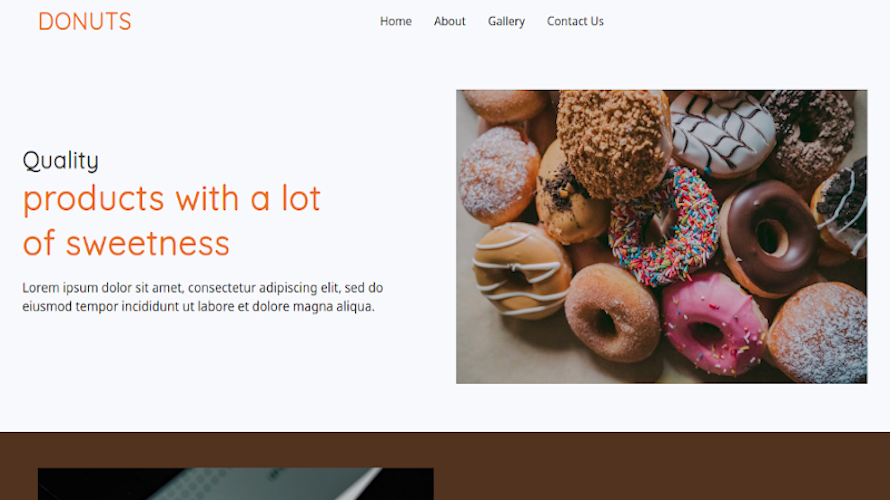The image size is (890, 500).
Task: Click the plain cinnamon sugar ring donut
Action: click(612, 313)
